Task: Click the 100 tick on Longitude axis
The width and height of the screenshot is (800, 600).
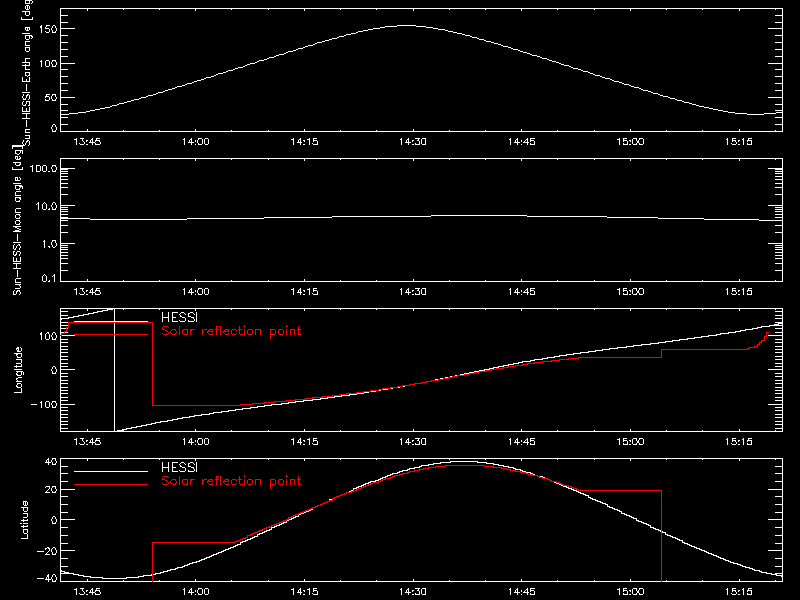Action: (49, 336)
